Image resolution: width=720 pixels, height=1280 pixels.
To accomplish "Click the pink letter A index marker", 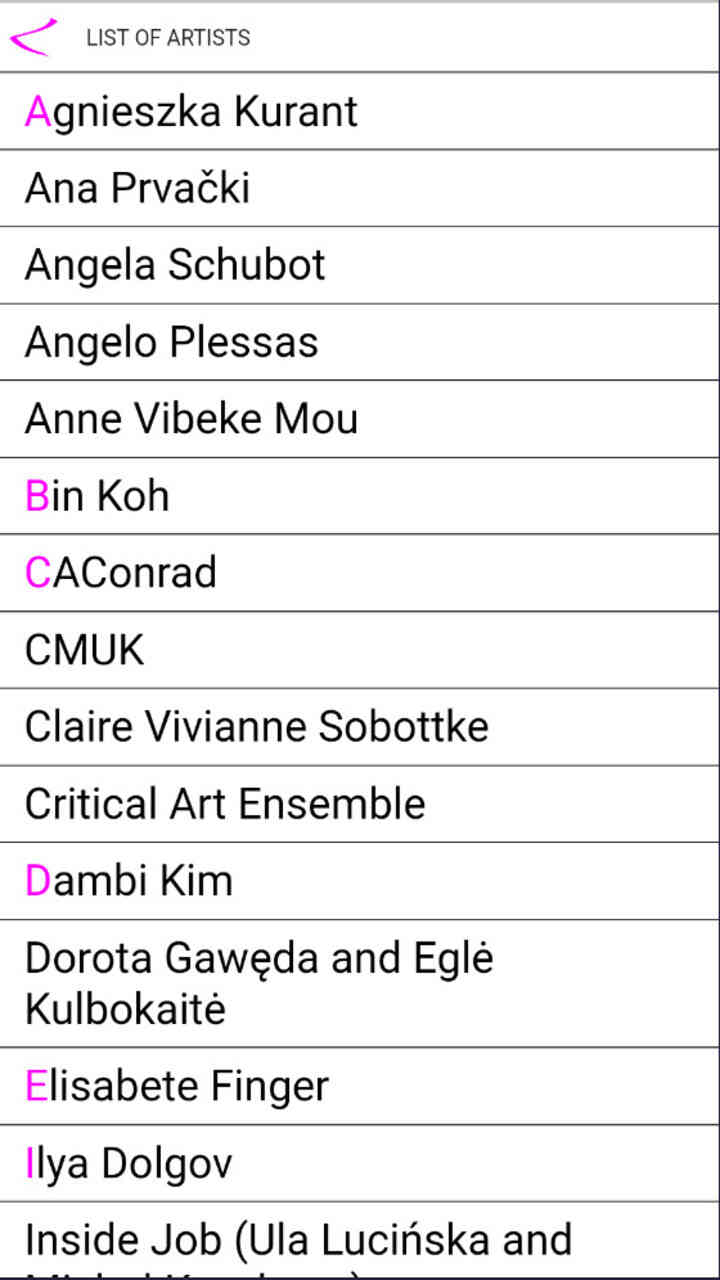I will tap(37, 111).
